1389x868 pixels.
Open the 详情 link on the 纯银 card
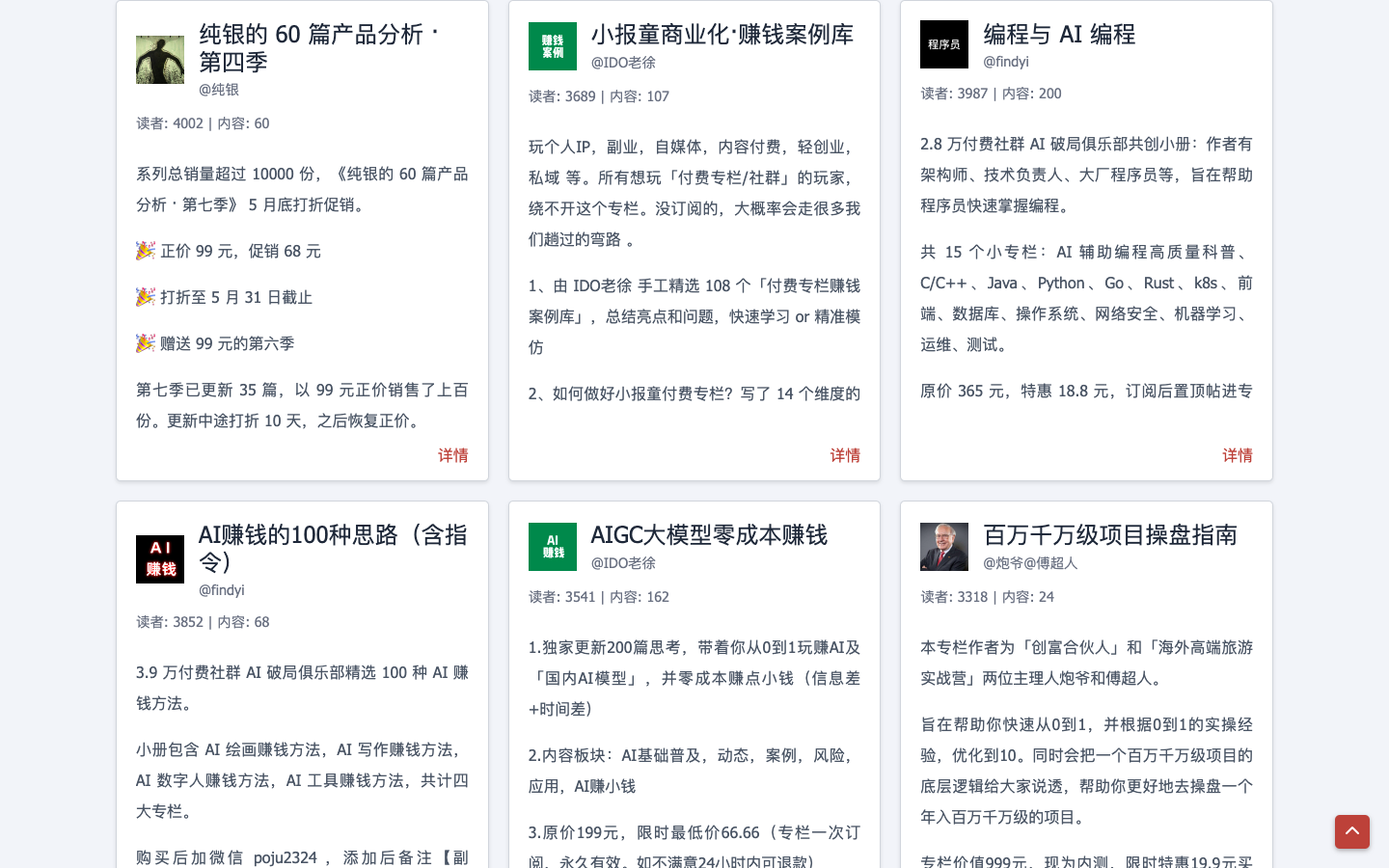[453, 455]
